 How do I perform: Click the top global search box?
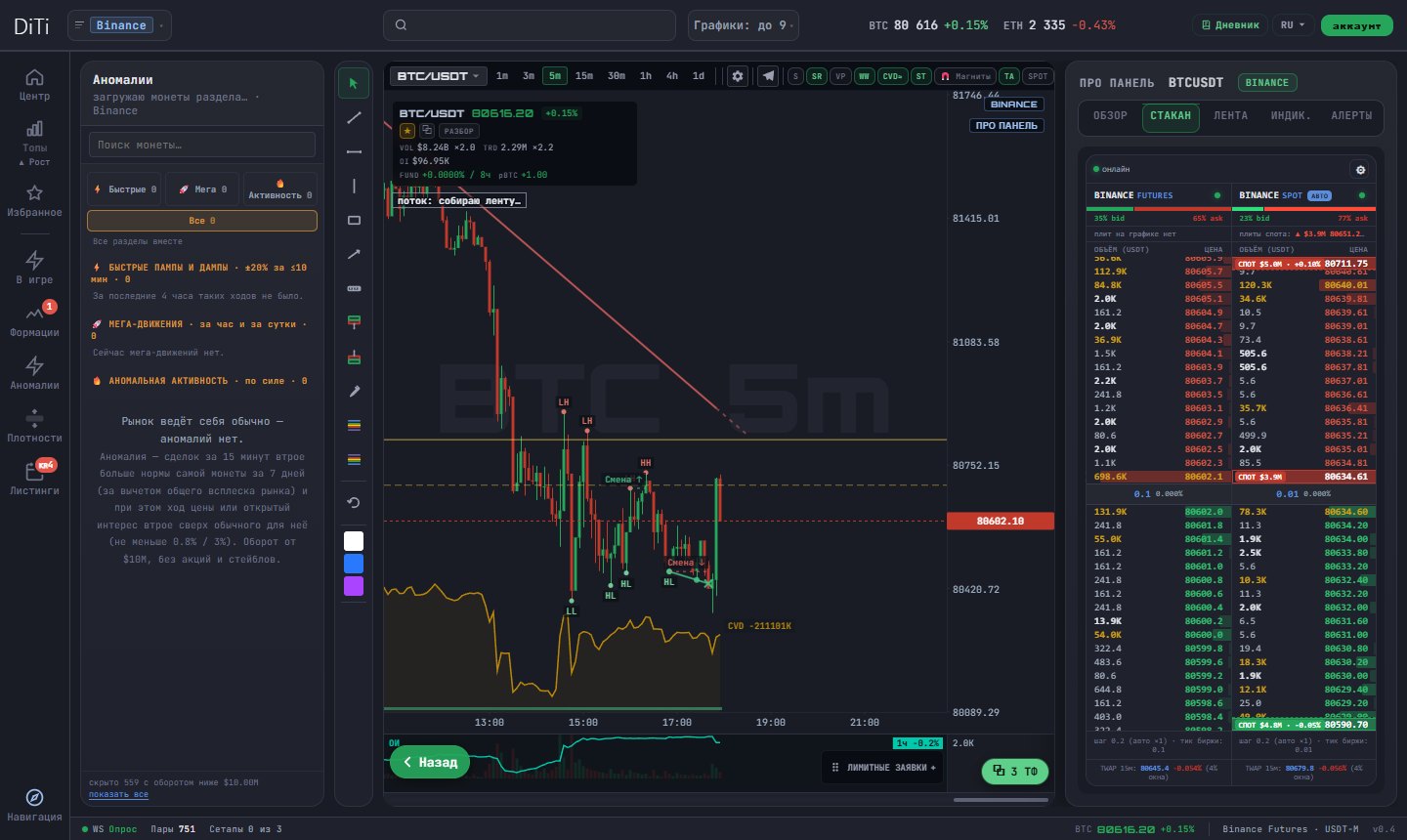[529, 25]
